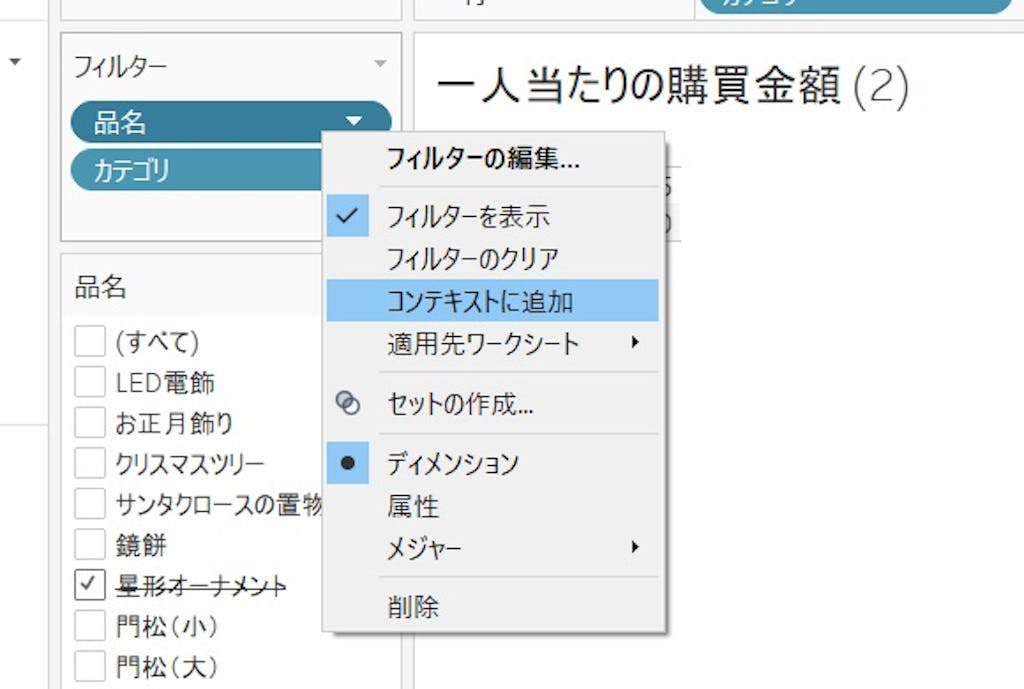This screenshot has width=1024, height=689.
Task: Check the (すべて) checkbox
Action: [x=90, y=342]
